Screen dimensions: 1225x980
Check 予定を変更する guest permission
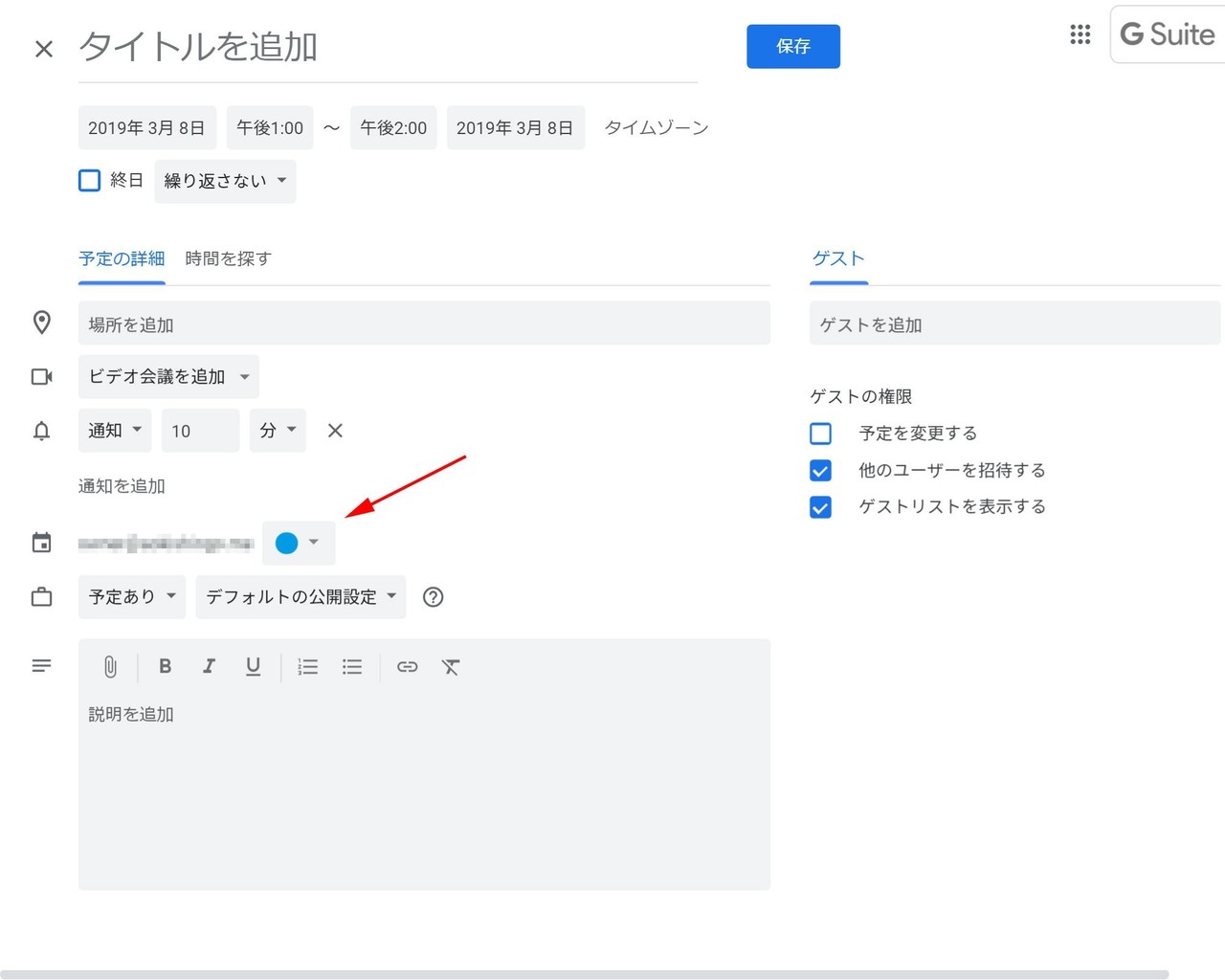point(821,434)
